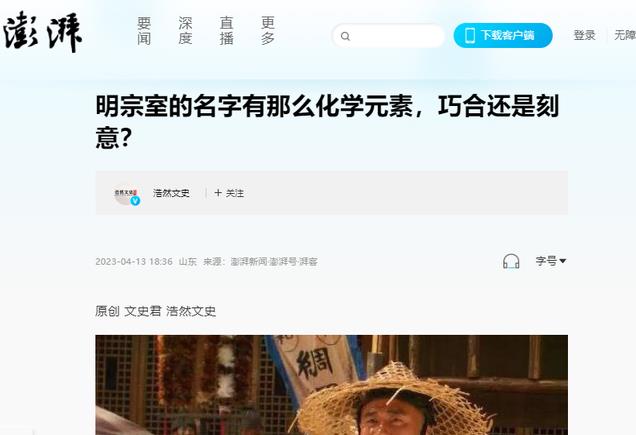636x435 pixels.
Task: Click the 登录 link
Action: (x=584, y=35)
